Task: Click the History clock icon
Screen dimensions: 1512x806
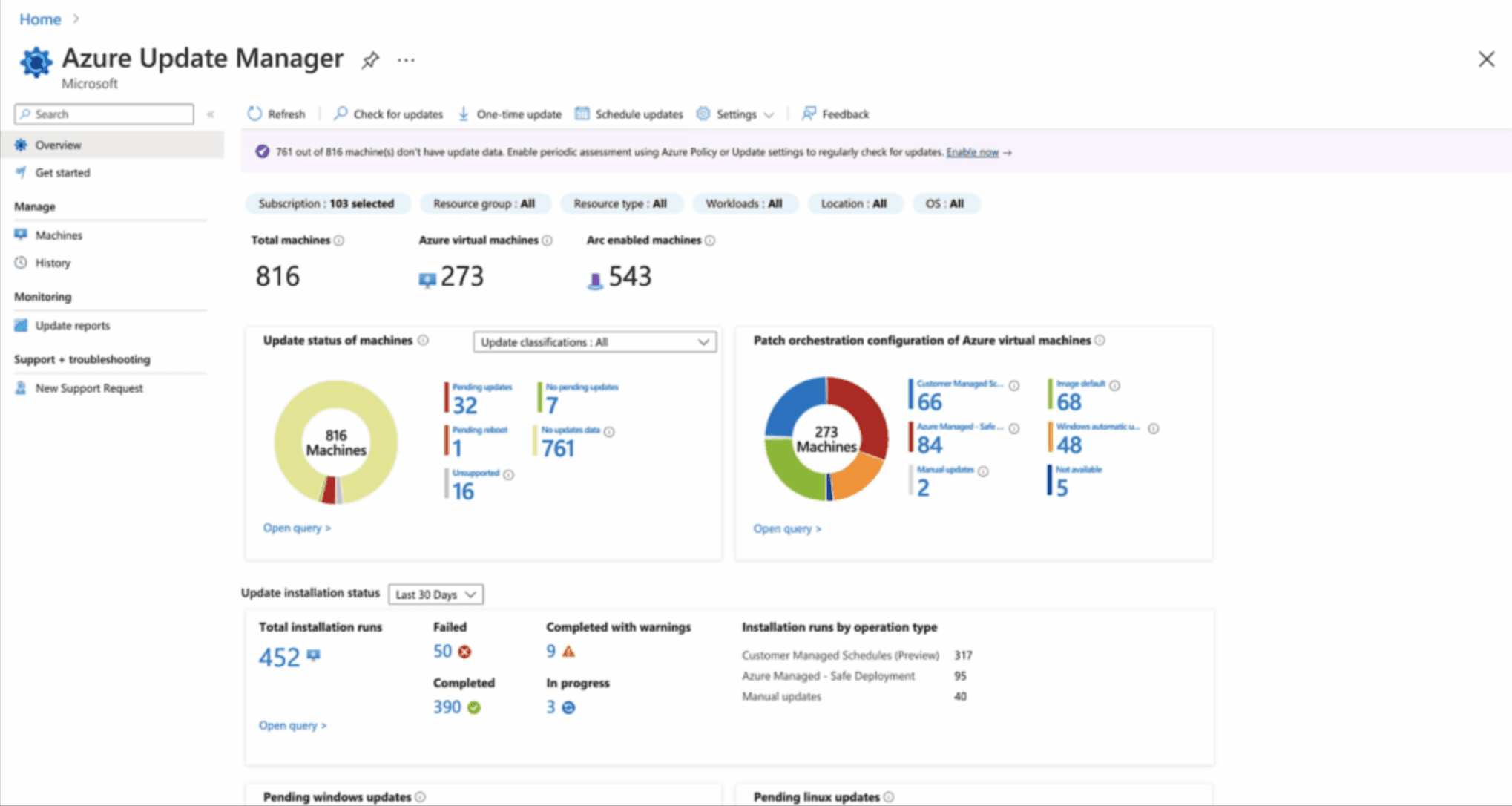Action: coord(22,262)
